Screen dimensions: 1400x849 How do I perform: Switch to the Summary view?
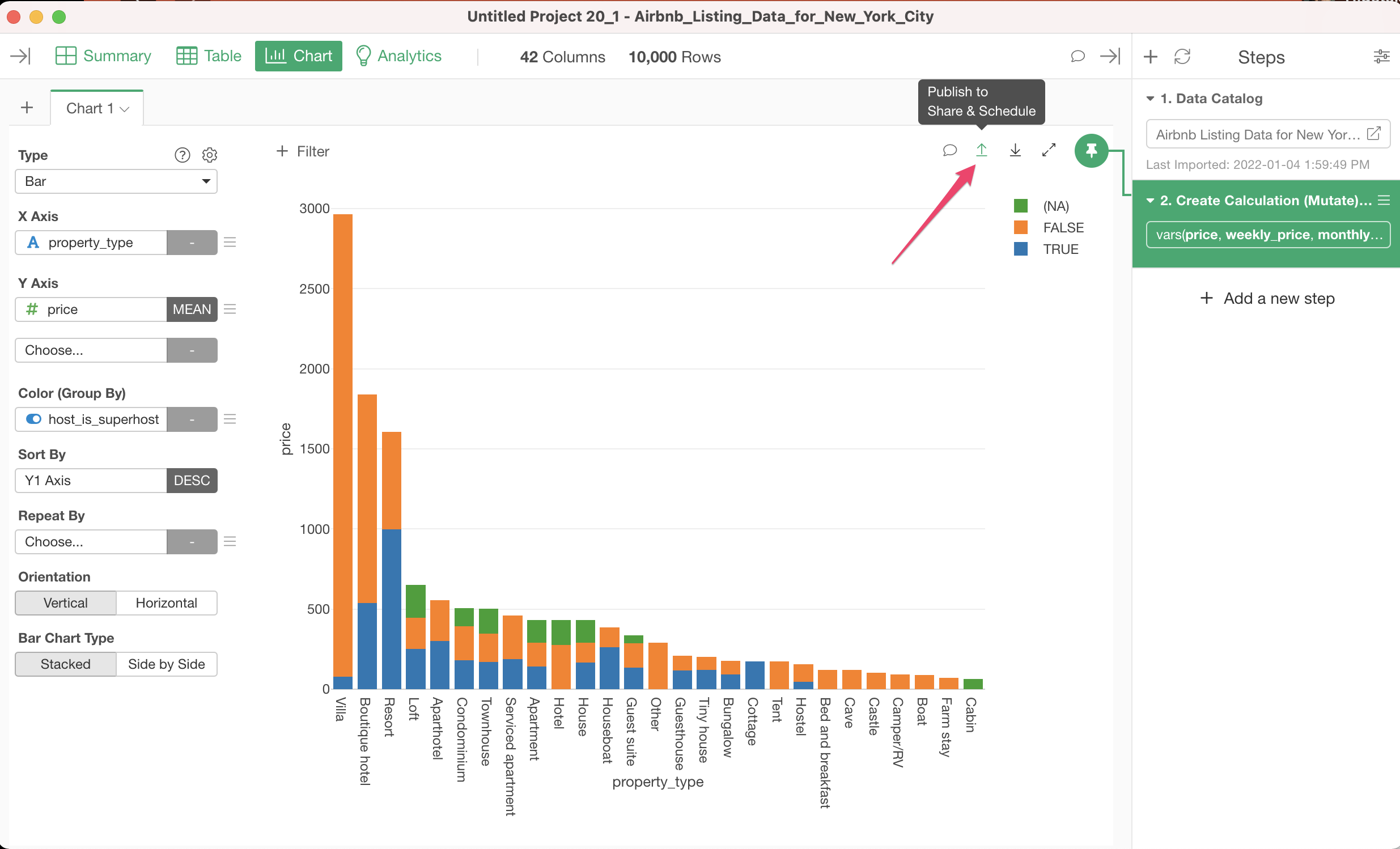[x=103, y=56]
